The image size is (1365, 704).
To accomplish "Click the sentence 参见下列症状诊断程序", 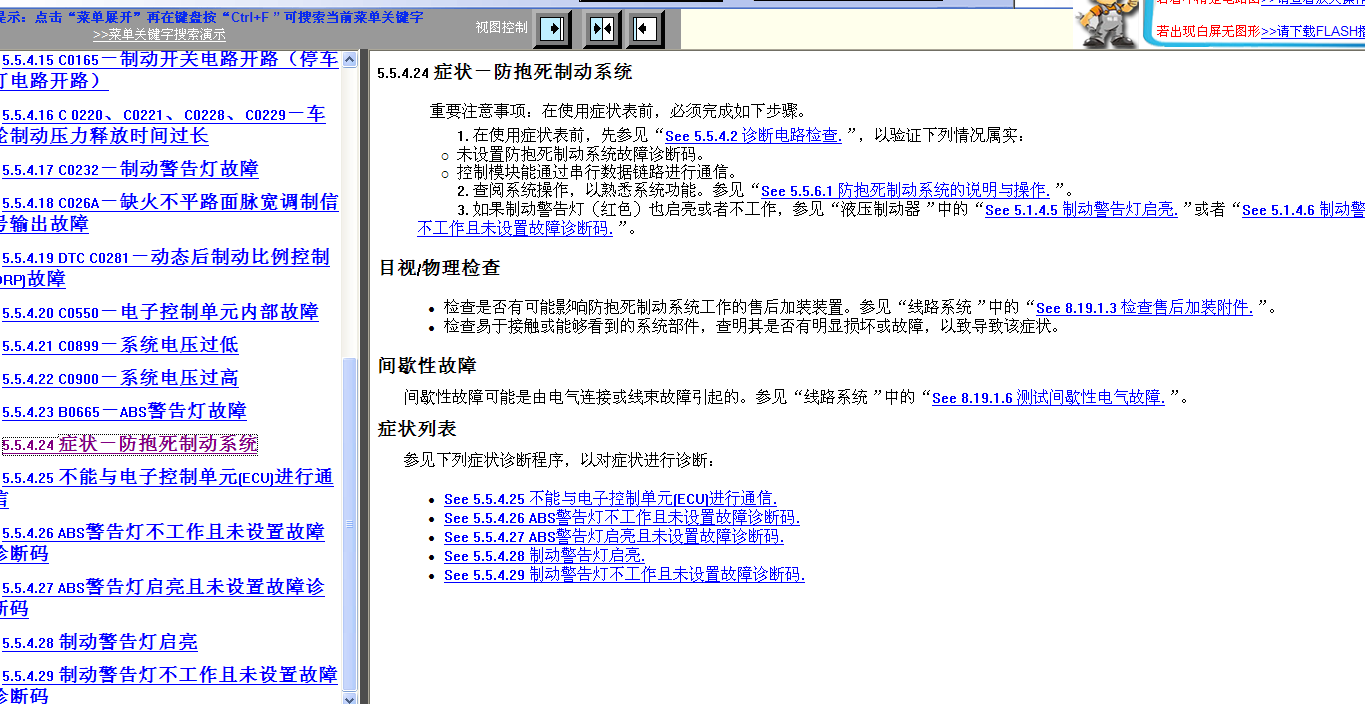I will [560, 460].
